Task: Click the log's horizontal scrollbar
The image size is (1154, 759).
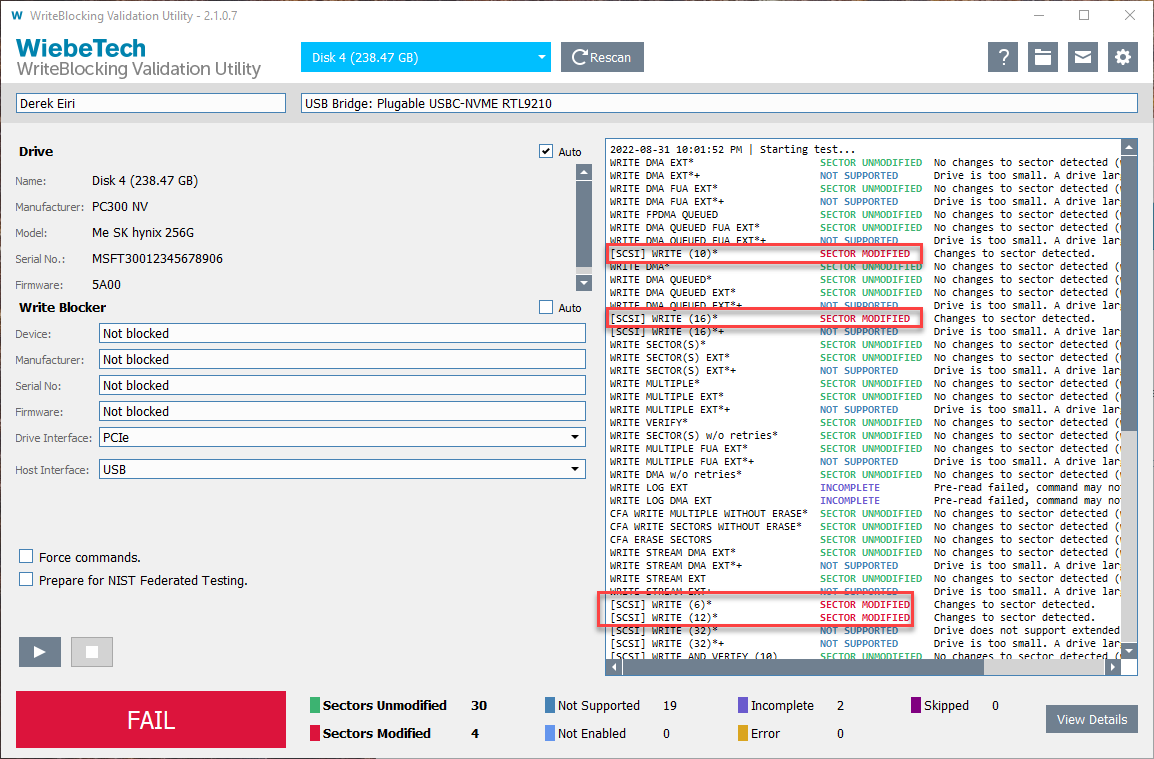Action: click(800, 668)
